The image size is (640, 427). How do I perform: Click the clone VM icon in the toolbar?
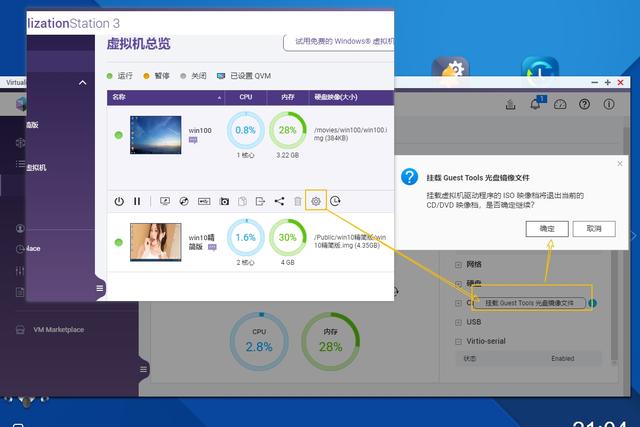pyautogui.click(x=242, y=201)
